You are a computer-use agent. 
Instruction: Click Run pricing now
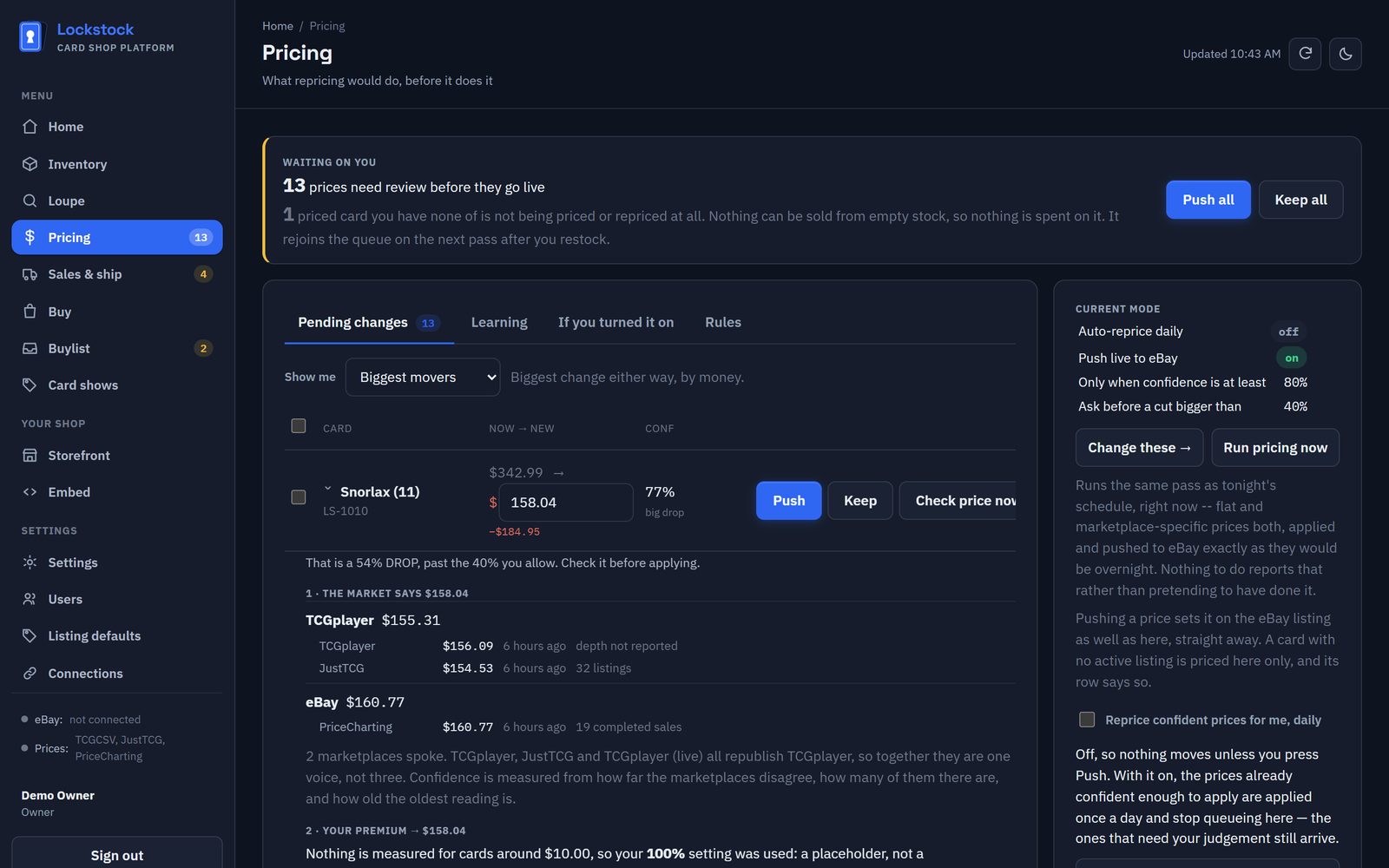(1275, 448)
